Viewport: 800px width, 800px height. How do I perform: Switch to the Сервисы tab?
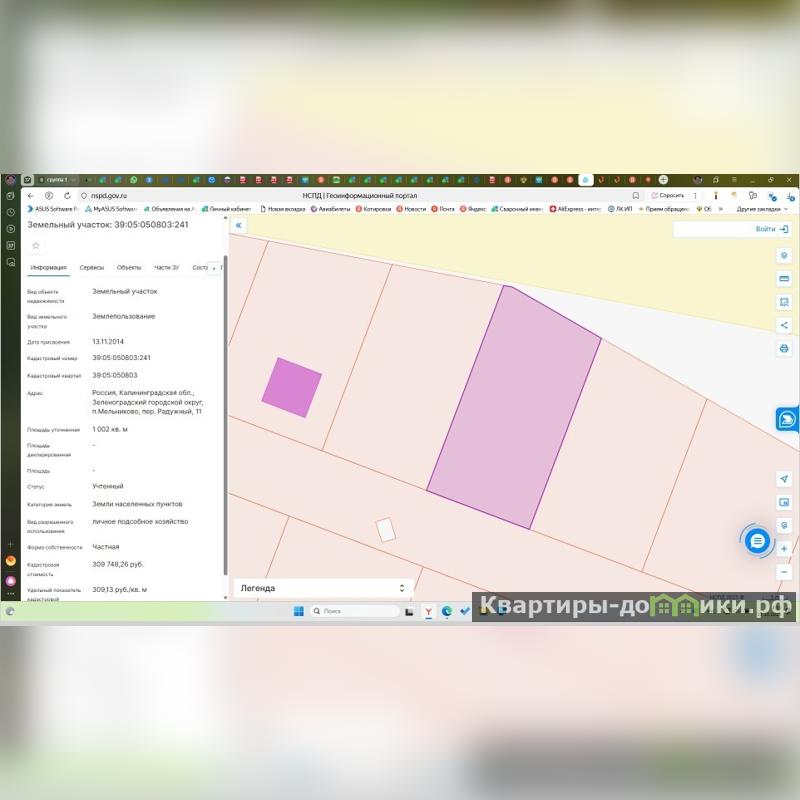click(92, 268)
